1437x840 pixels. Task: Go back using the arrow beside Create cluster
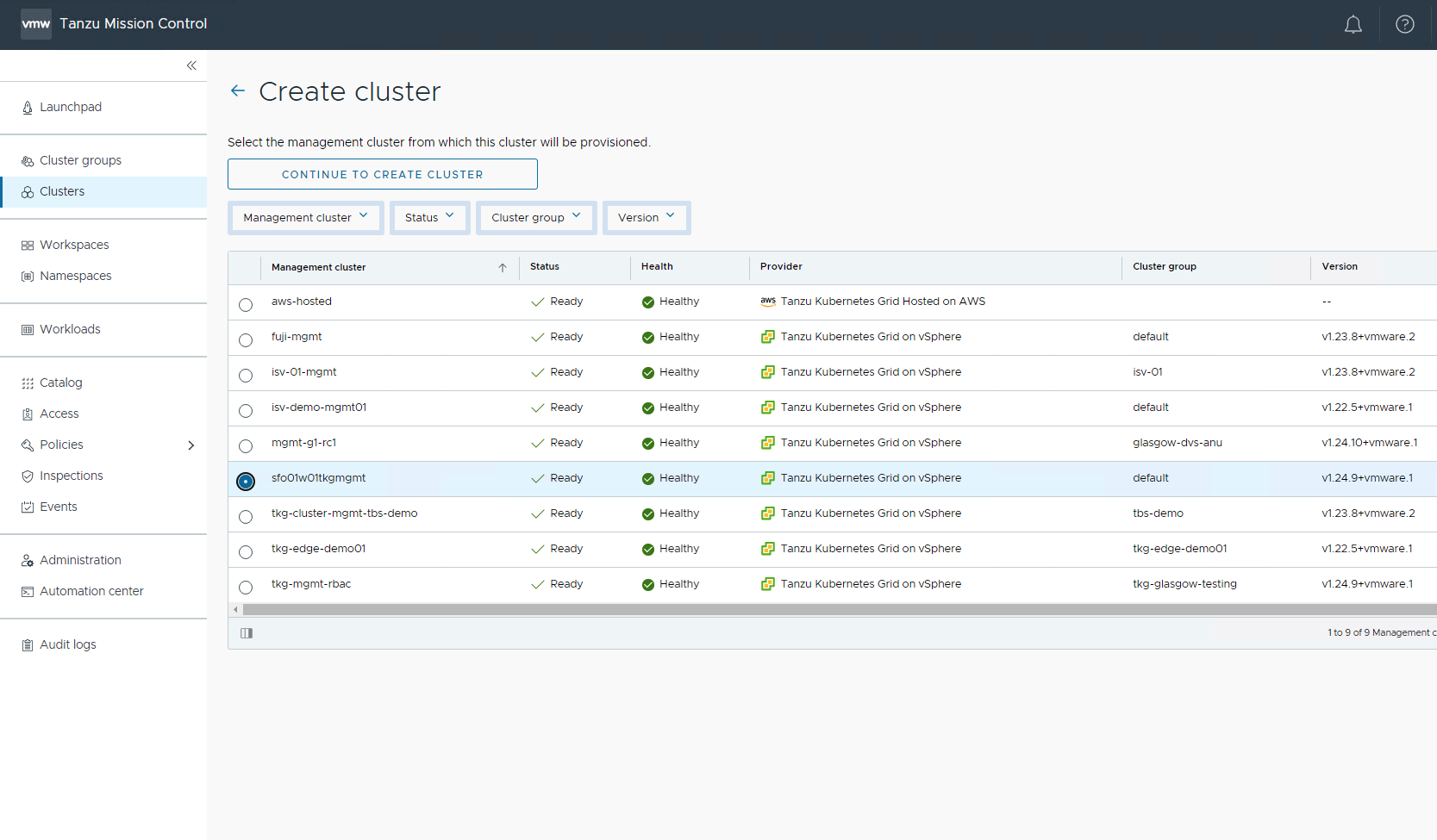(238, 90)
